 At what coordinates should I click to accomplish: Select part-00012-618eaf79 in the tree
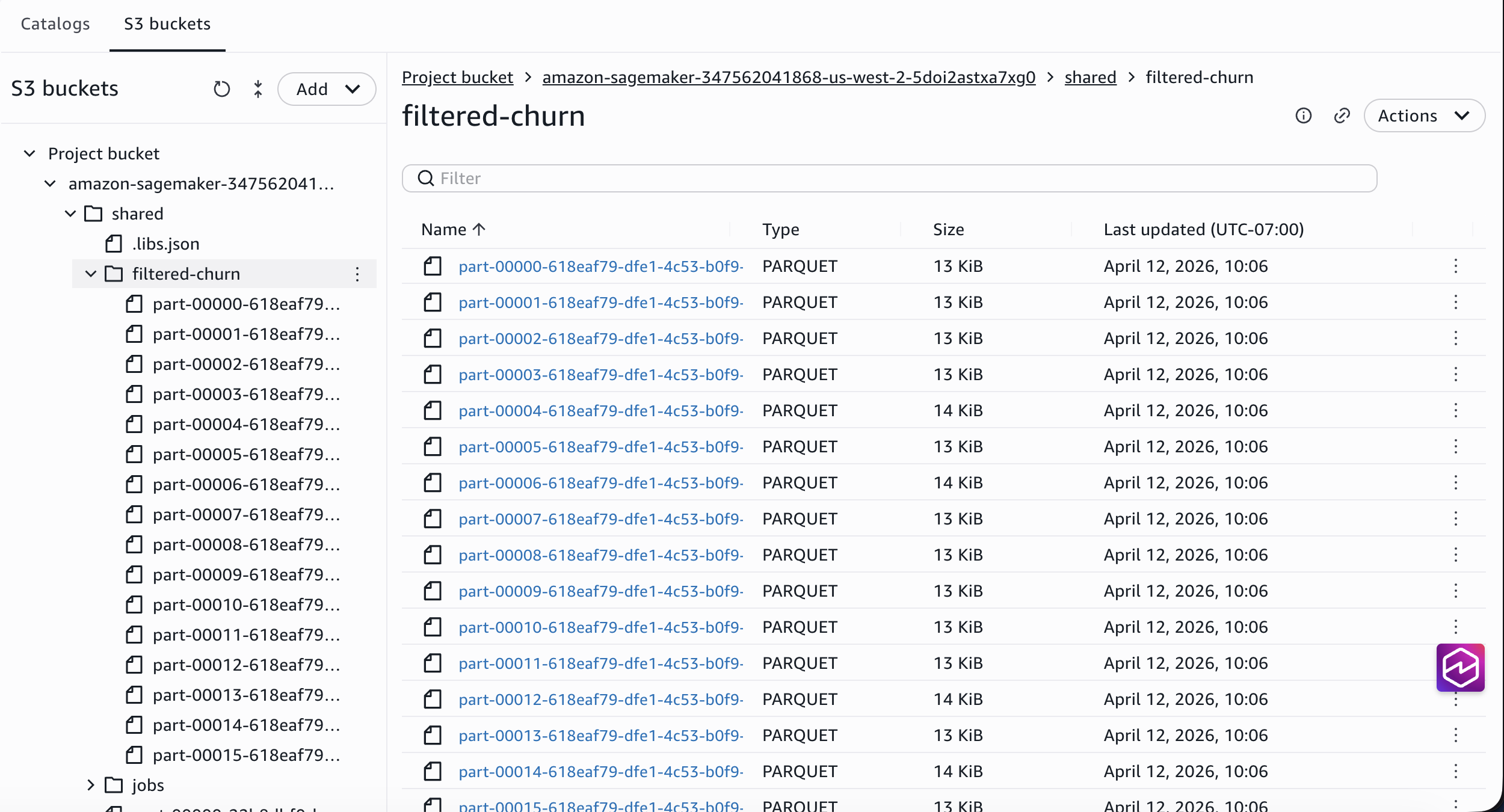tap(247, 665)
